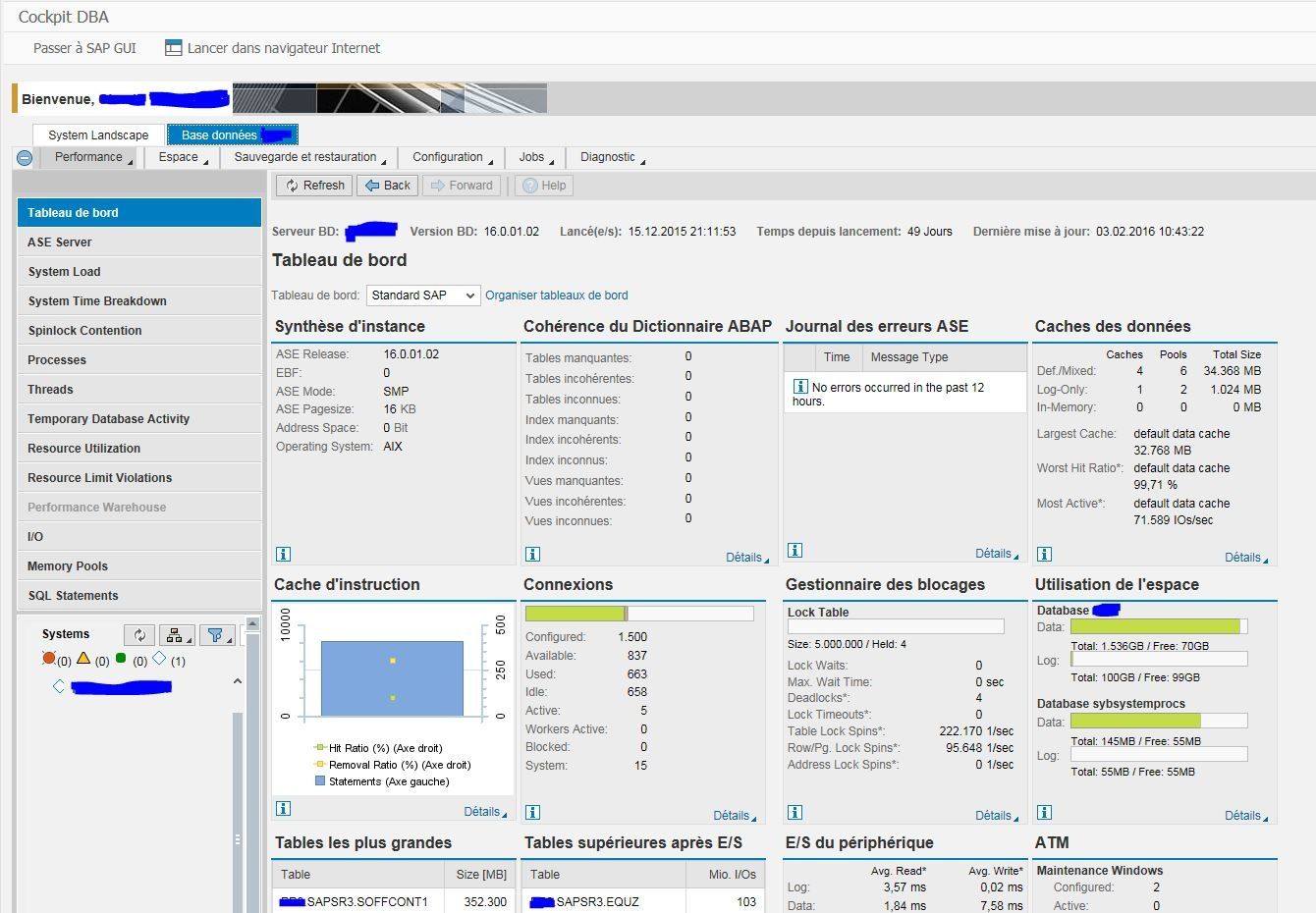Expand the Espace menu
Screen dimensions: 1316x913
(181, 157)
